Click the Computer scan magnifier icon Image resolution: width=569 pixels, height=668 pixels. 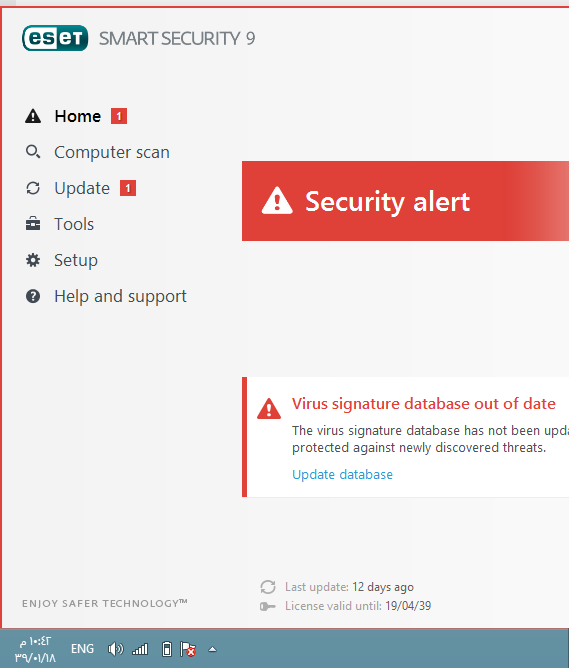(x=33, y=152)
